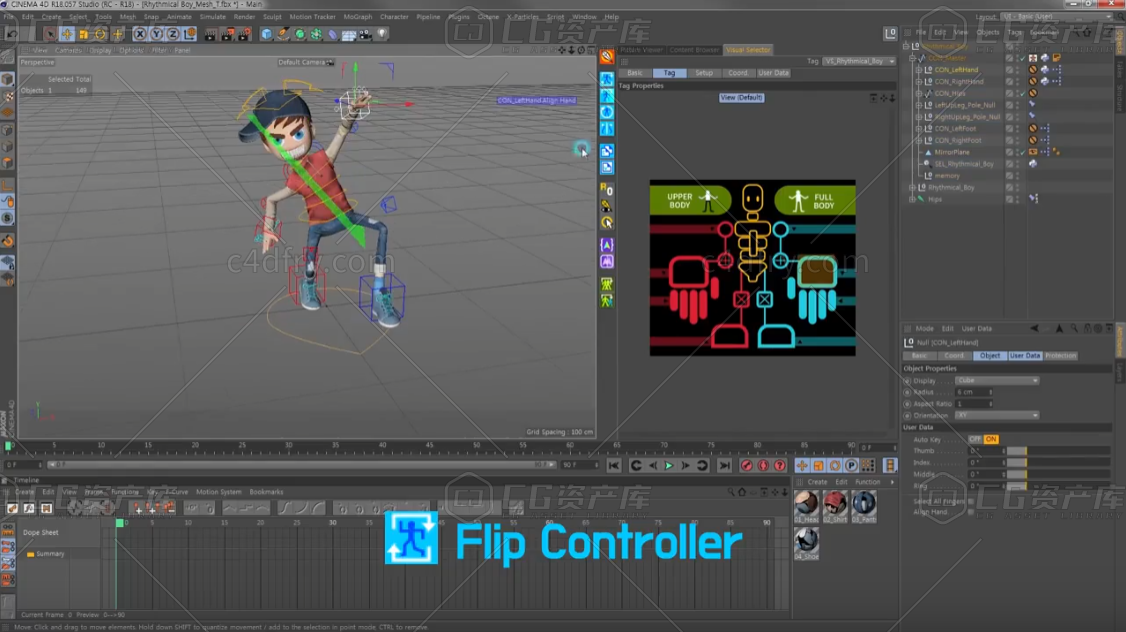
Task: Open the Simulate menu
Action: (x=213, y=17)
